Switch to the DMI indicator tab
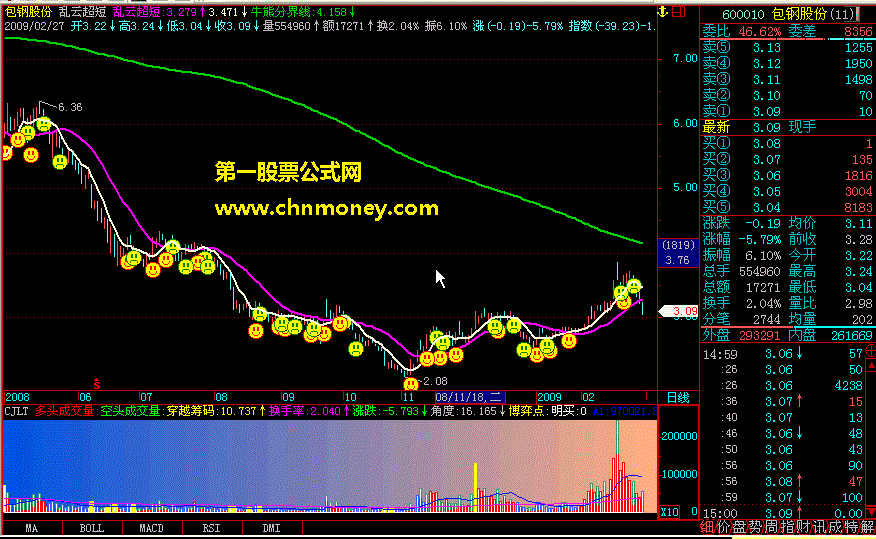The image size is (876, 539). tap(272, 528)
